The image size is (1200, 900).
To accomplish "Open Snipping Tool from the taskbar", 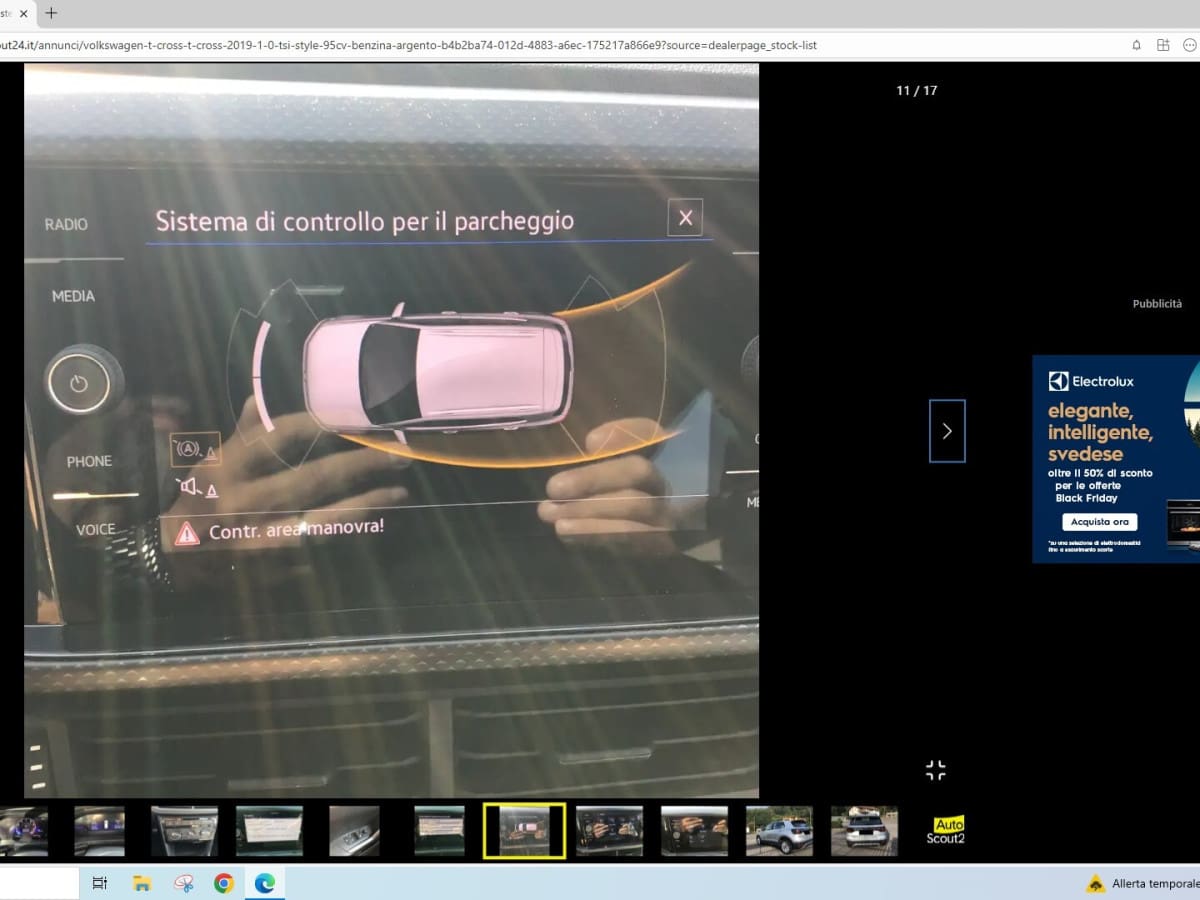I will coord(183,883).
